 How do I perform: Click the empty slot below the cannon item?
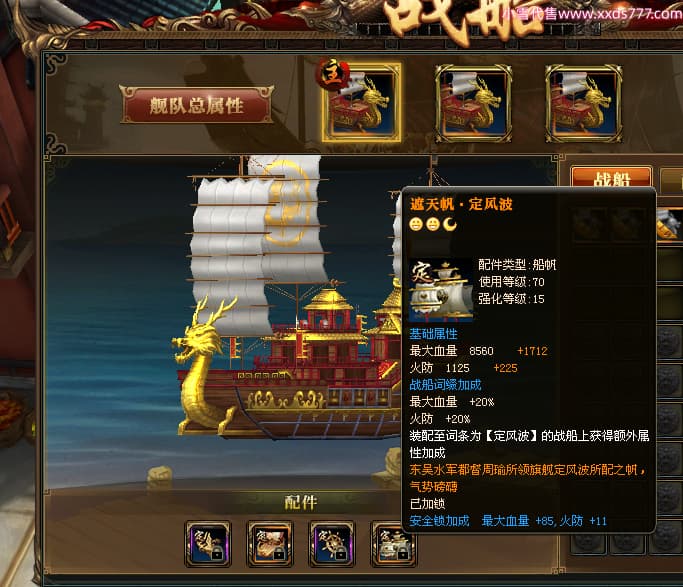click(x=670, y=265)
